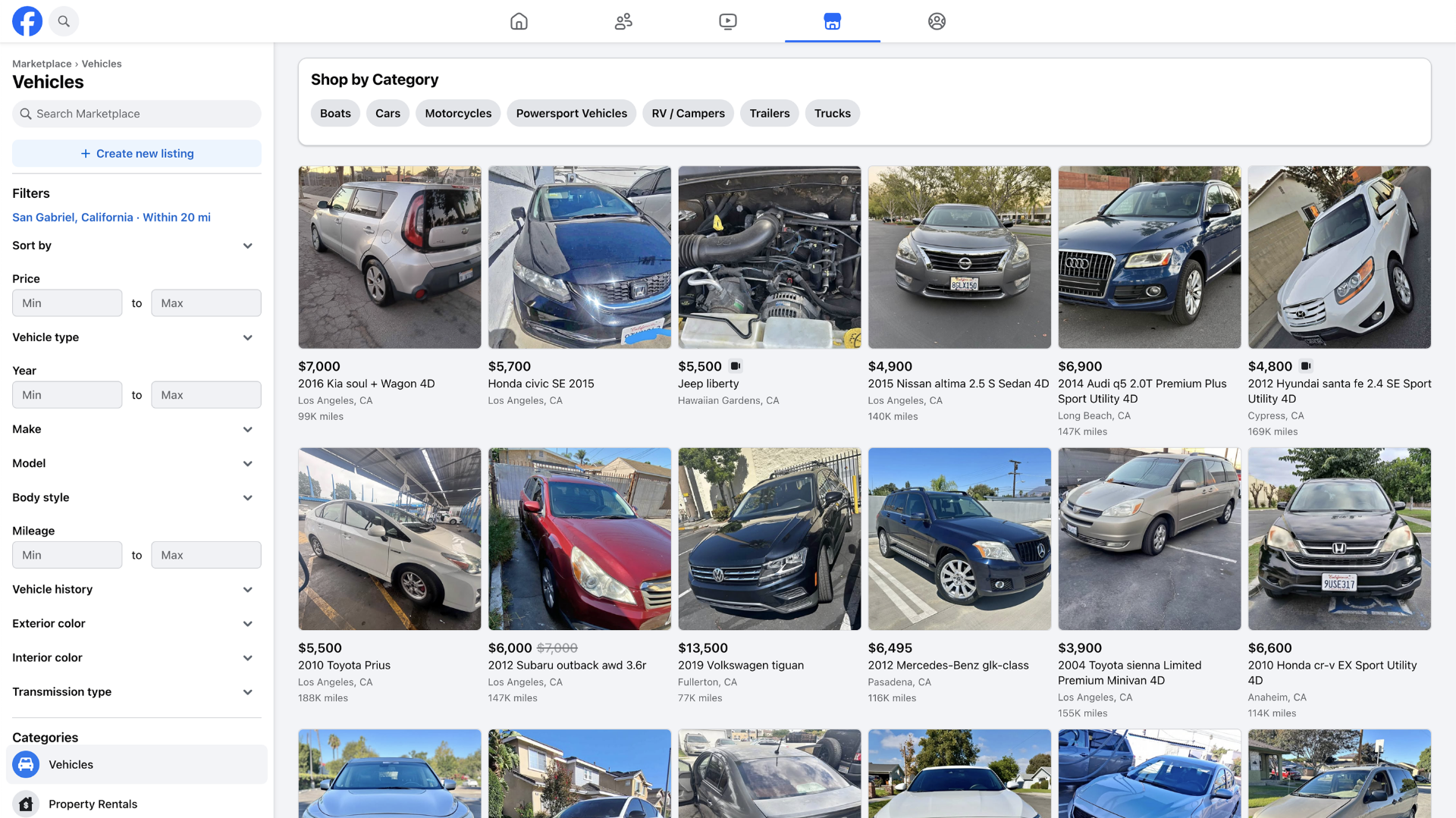Screen dimensions: 1456x818
Task: Click Create new listing button
Action: click(136, 153)
